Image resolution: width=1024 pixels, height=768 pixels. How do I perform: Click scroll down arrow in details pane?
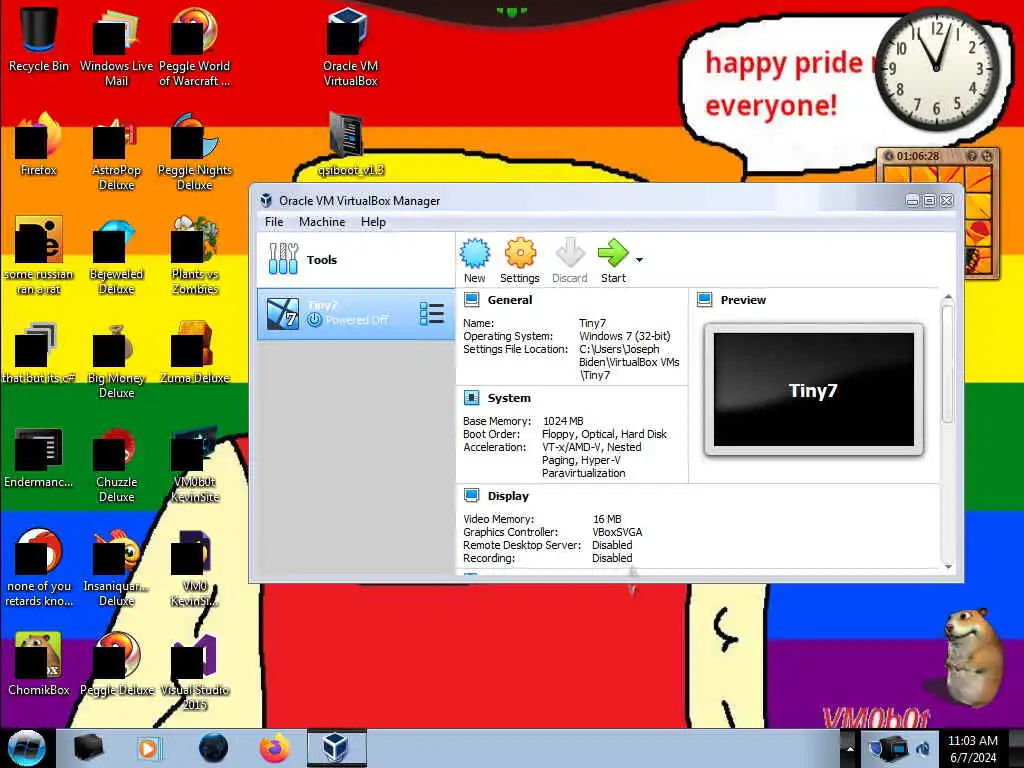click(948, 567)
